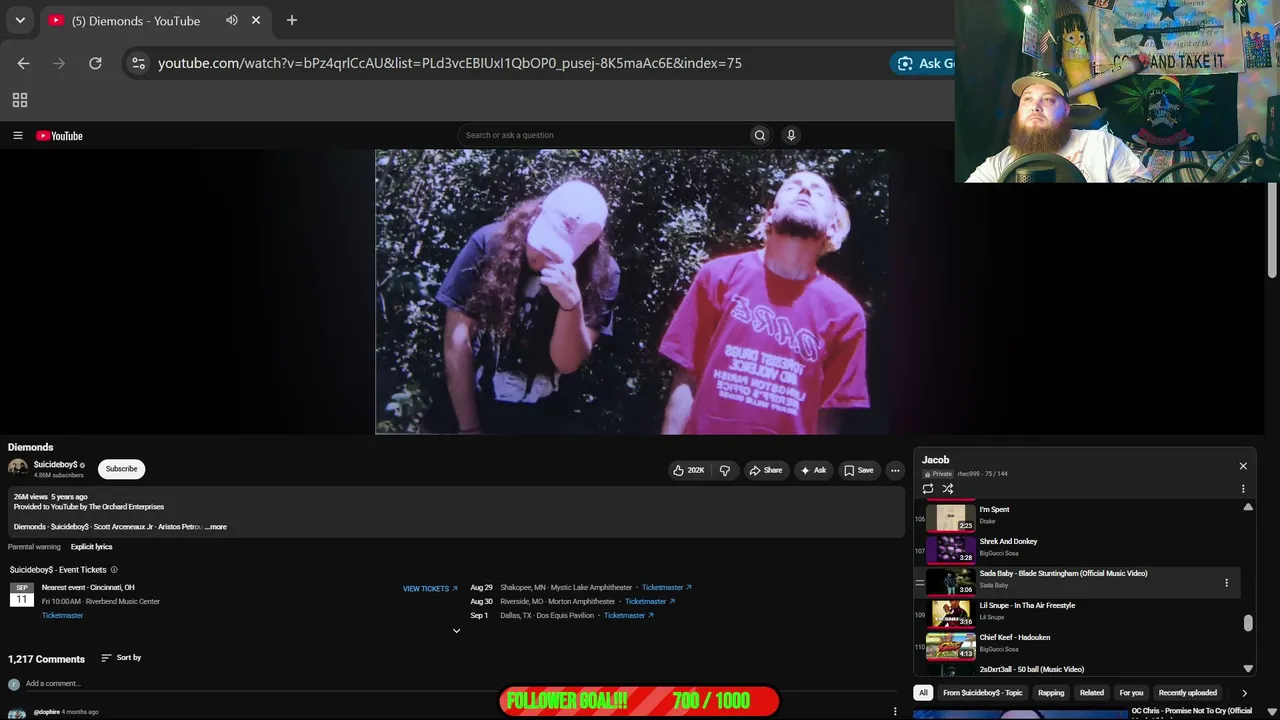1280x720 pixels.
Task: Play I'm Spent from the playlist
Action: click(x=1076, y=517)
